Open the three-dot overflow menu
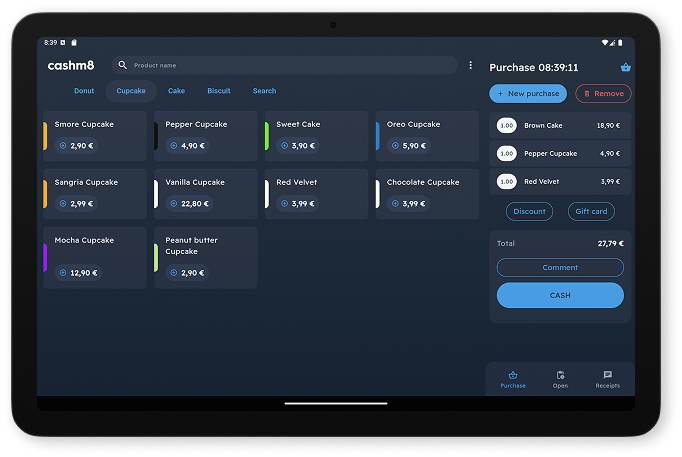Viewport: 682px width, 457px height. coord(471,65)
